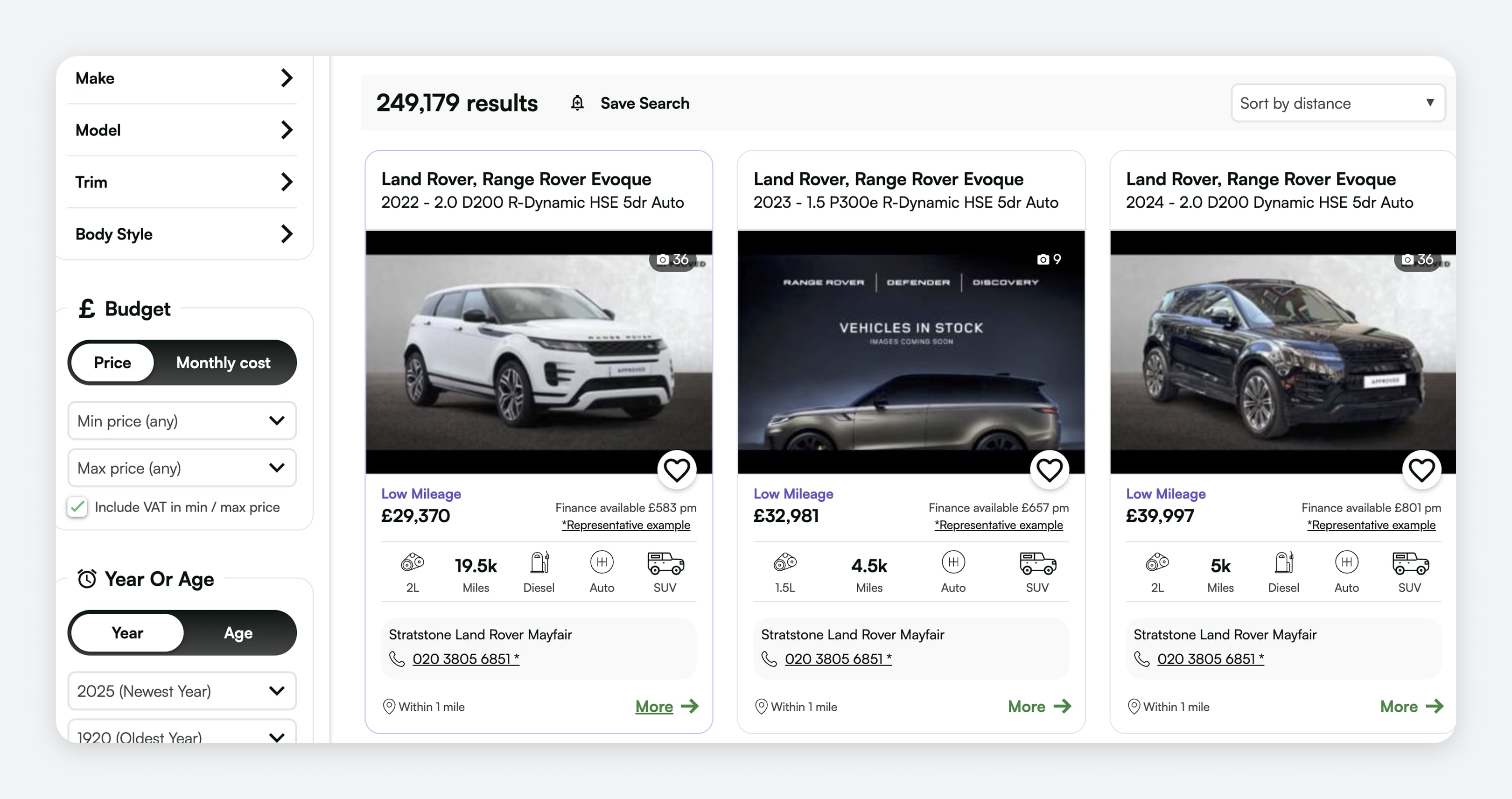The width and height of the screenshot is (1512, 799).
Task: Click the 9 photo count badge on the second listing
Action: [1049, 259]
